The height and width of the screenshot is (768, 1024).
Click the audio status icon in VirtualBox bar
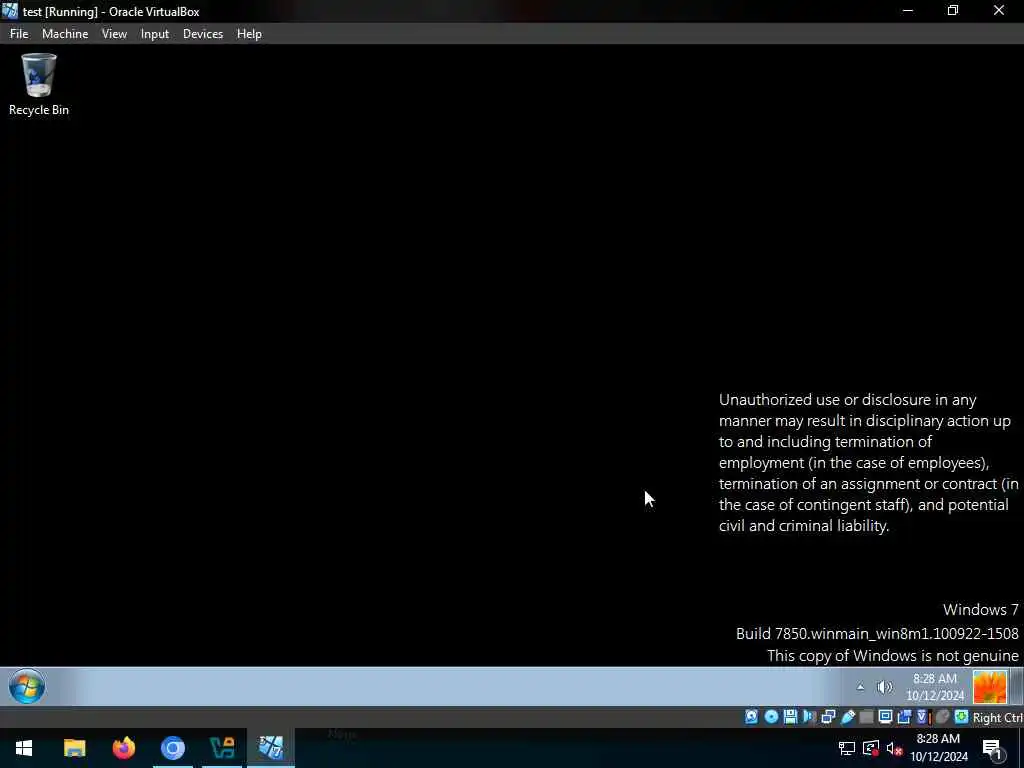pos(809,717)
